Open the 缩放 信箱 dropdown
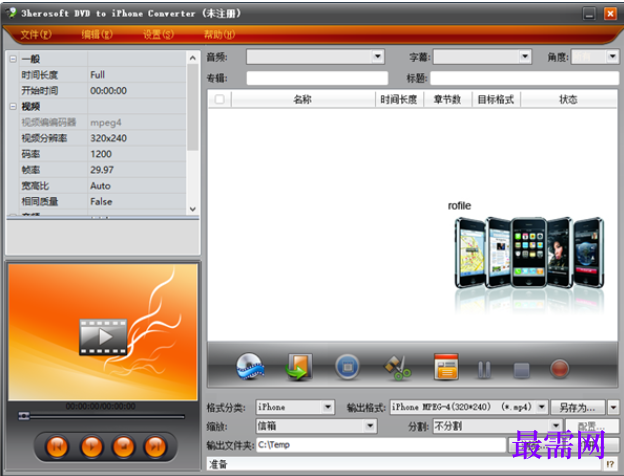The width and height of the screenshot is (624, 476). pos(370,426)
